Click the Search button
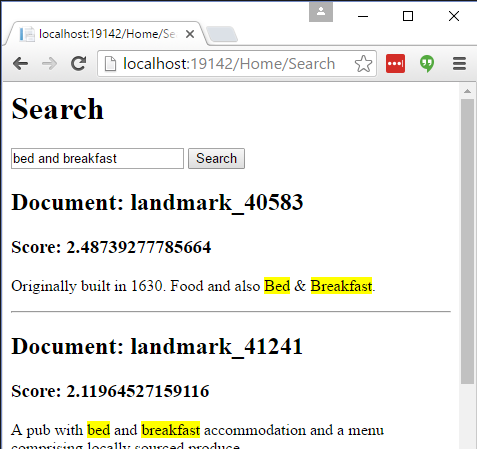 point(216,159)
